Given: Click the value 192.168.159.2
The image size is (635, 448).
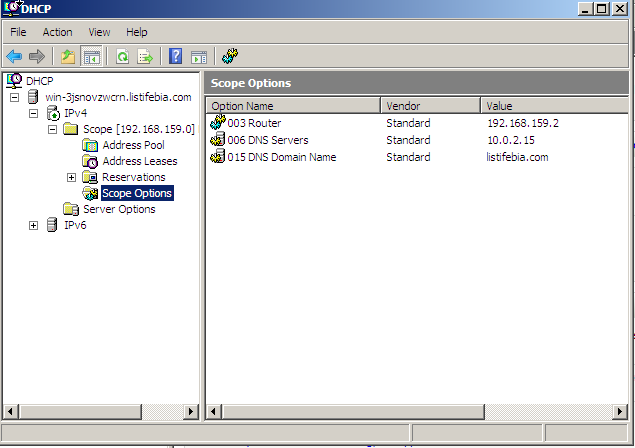Looking at the screenshot, I should [x=523, y=123].
